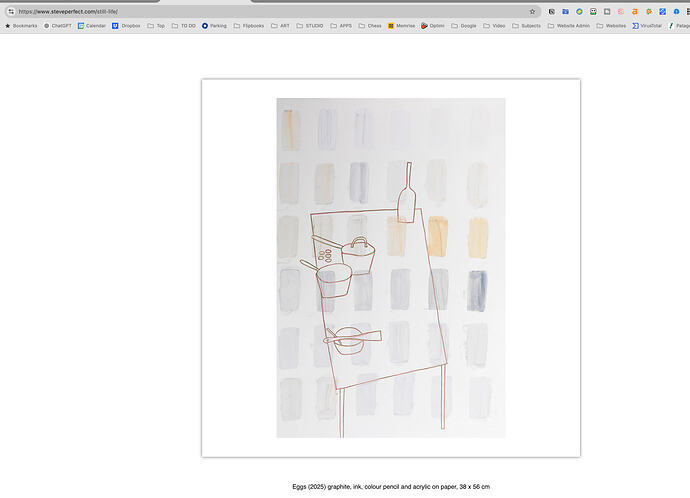This screenshot has width=690, height=498.
Task: Expand the Flipbooks bookmarks folder
Action: point(249,26)
